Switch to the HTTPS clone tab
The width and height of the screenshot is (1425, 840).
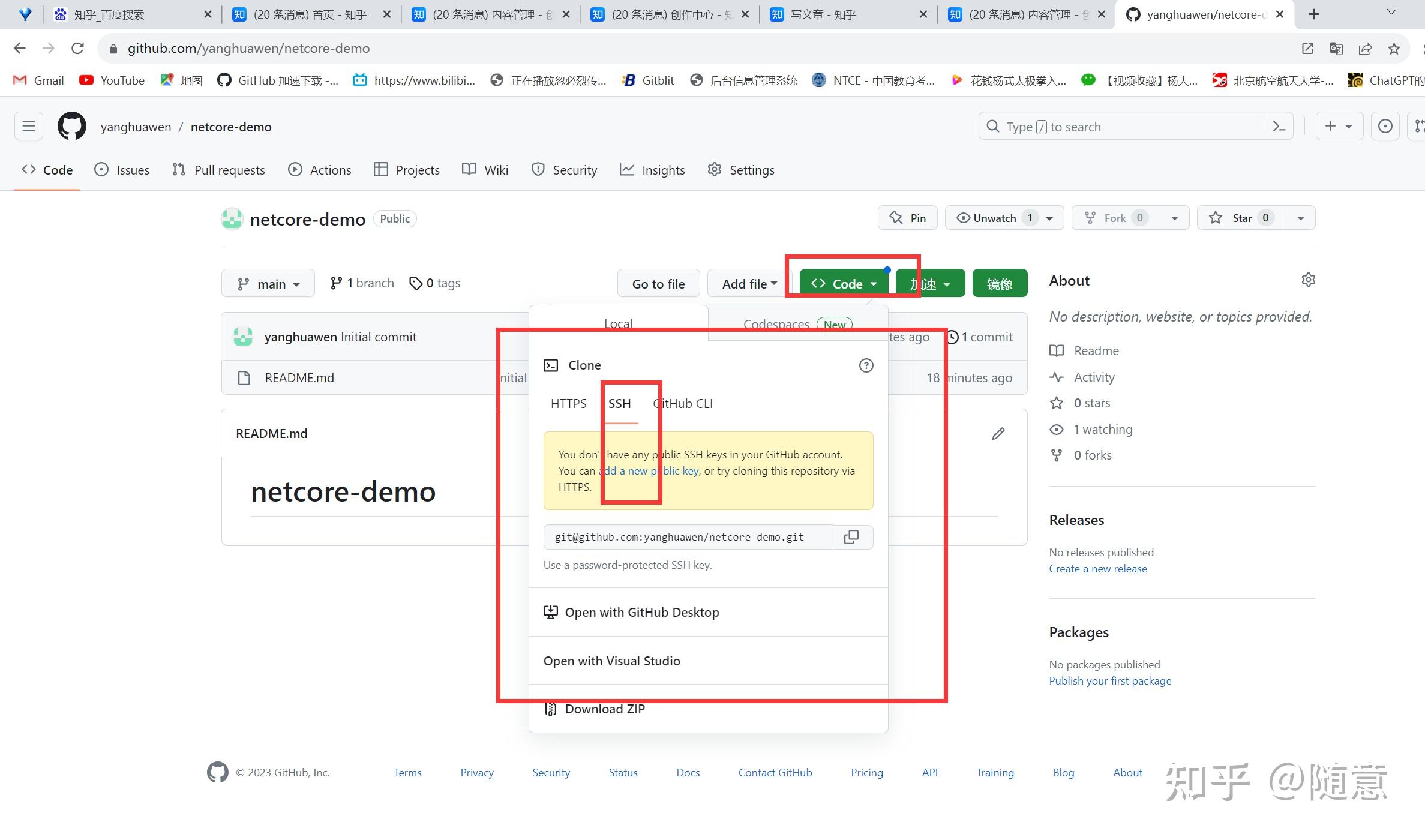568,403
